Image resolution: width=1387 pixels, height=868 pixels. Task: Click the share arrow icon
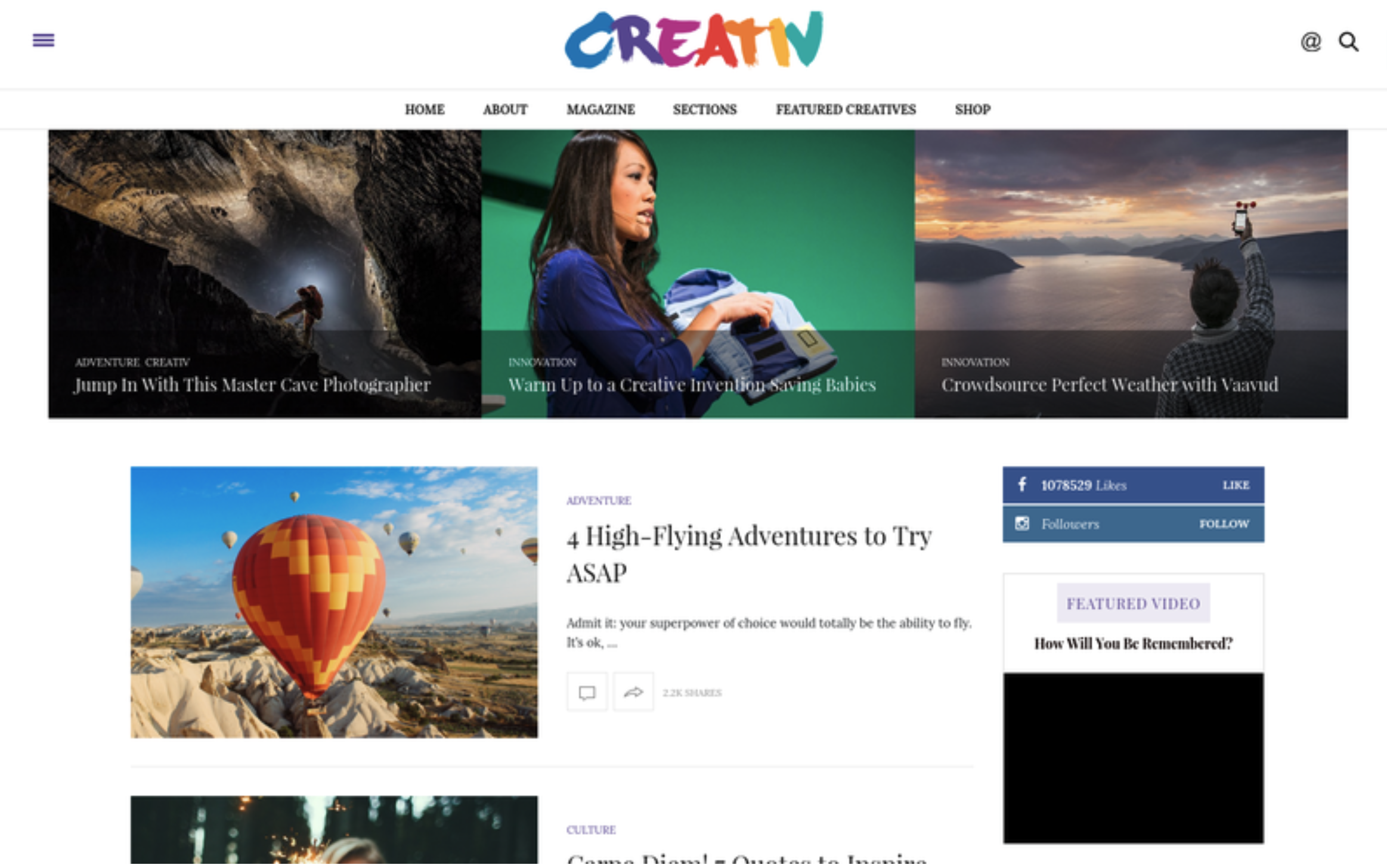[633, 692]
